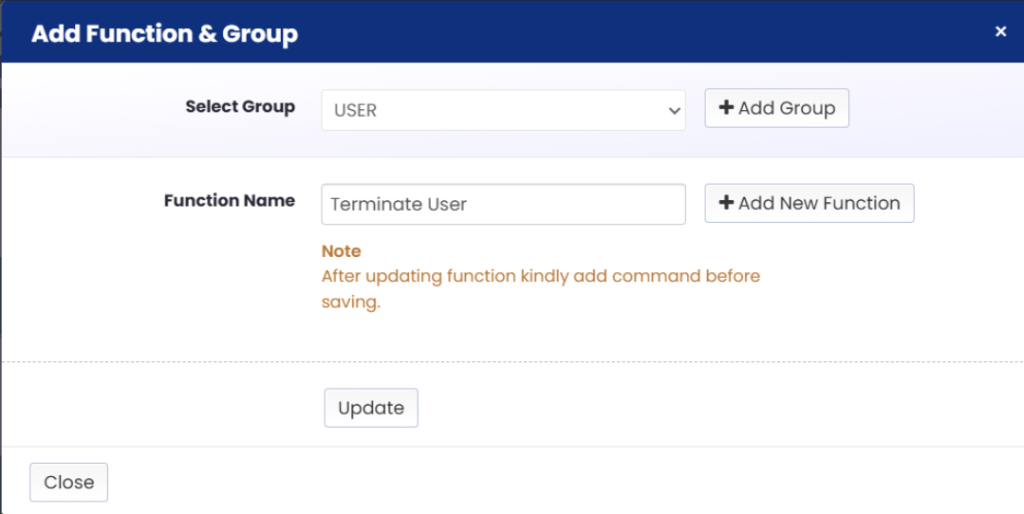Open the Select Group dropdown showing USER

point(503,110)
